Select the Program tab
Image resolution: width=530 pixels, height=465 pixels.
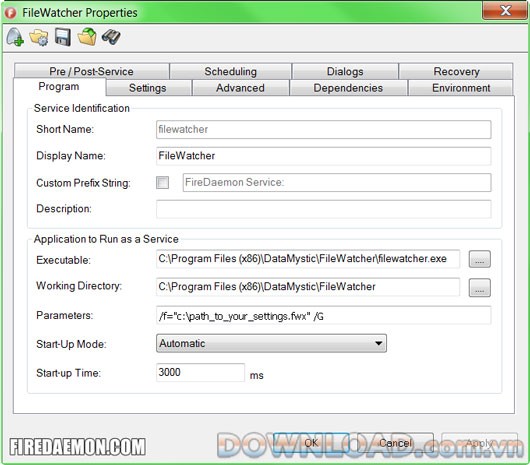point(59,87)
